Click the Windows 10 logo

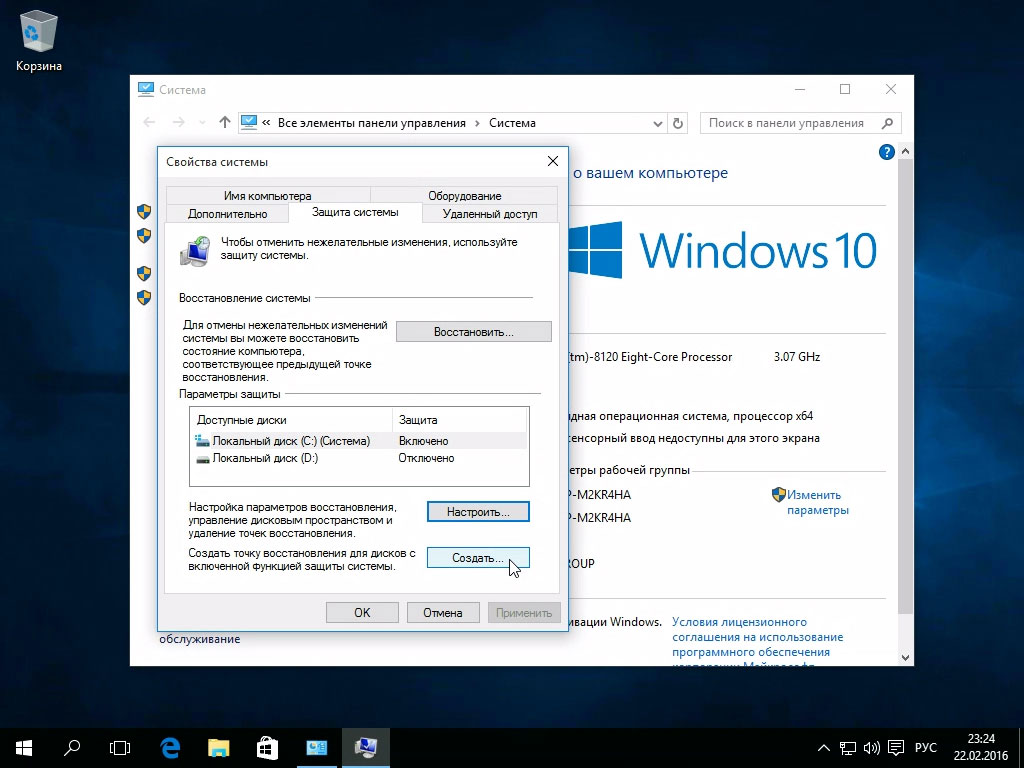(x=722, y=250)
